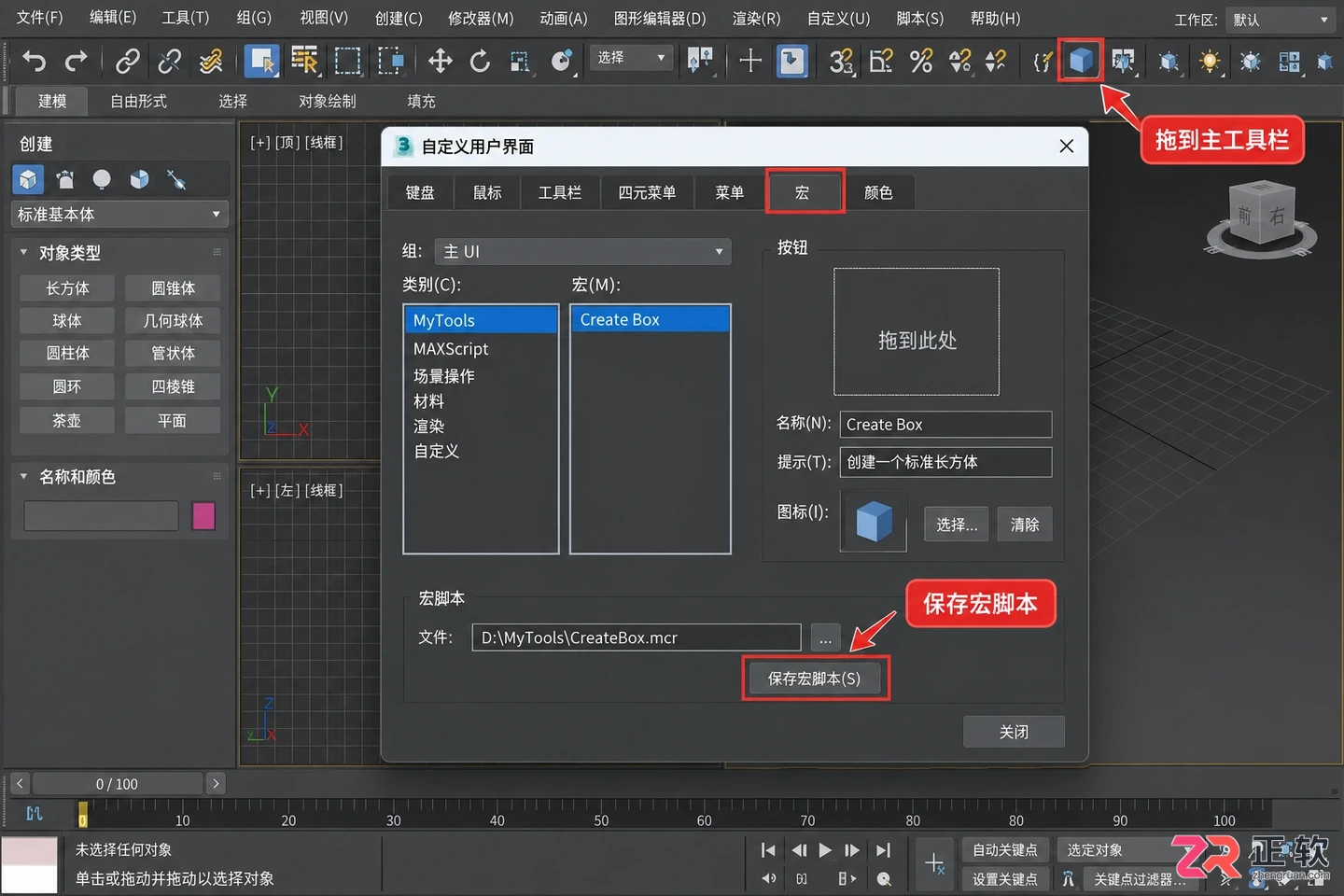The height and width of the screenshot is (896, 1344).
Task: Open the 组 dropdown showing 主 UI
Action: [x=584, y=252]
